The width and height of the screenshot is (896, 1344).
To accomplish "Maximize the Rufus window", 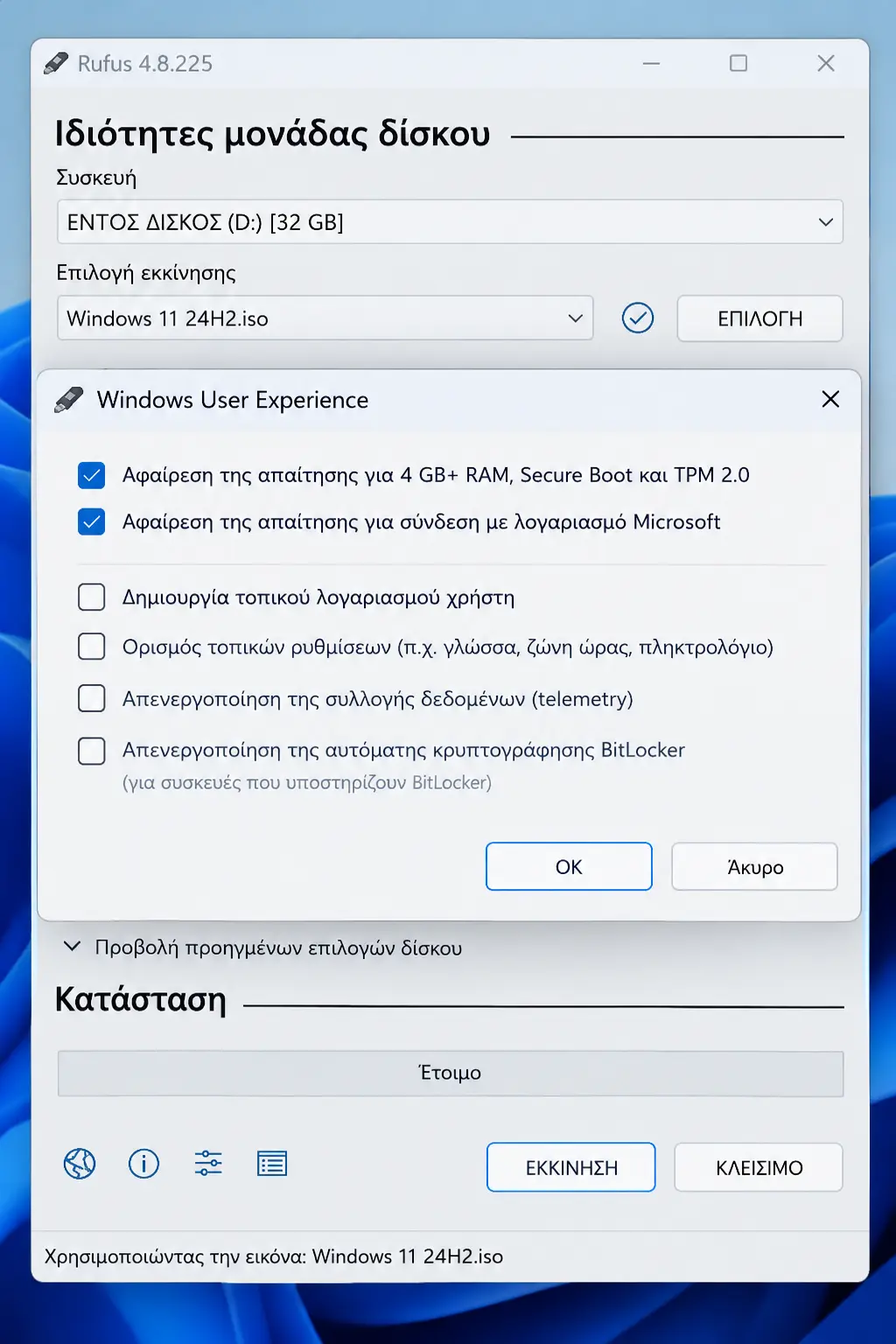I will [x=738, y=63].
